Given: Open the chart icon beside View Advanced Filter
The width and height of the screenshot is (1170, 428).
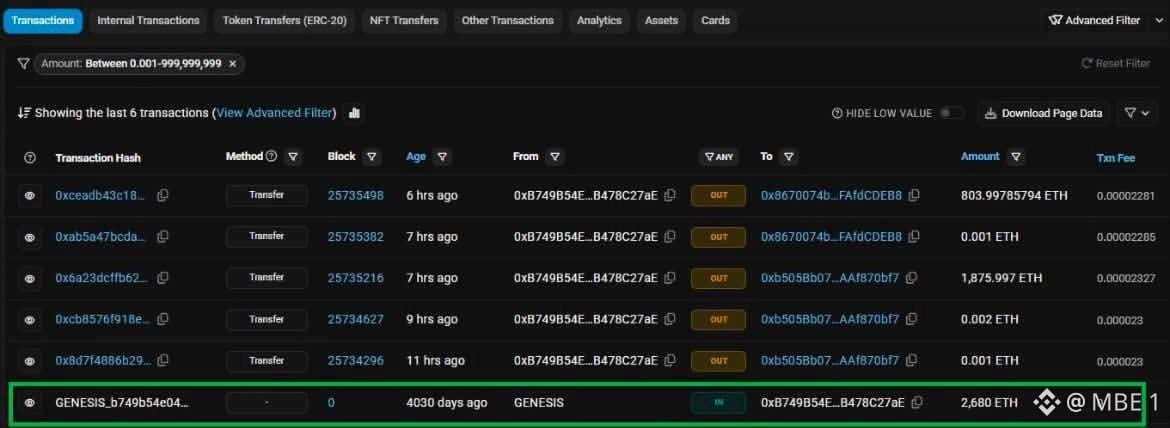Looking at the screenshot, I should [354, 113].
